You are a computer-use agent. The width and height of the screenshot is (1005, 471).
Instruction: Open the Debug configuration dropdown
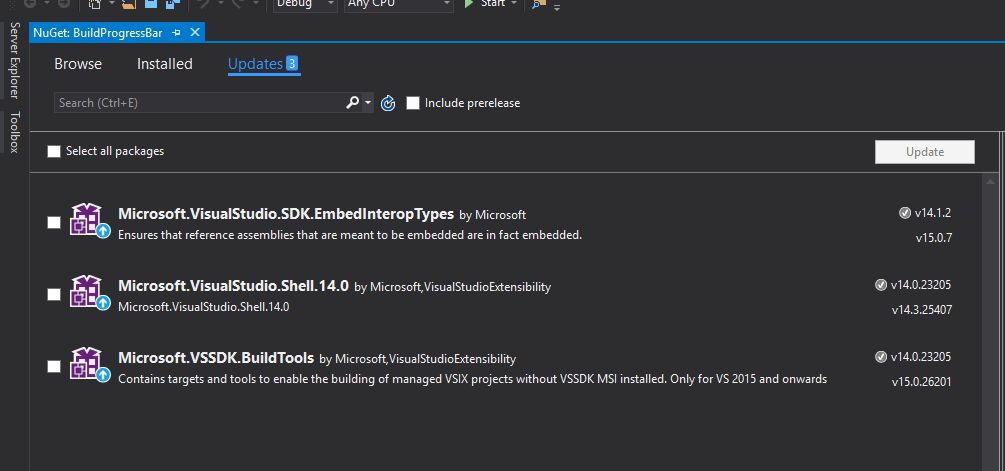[x=304, y=4]
